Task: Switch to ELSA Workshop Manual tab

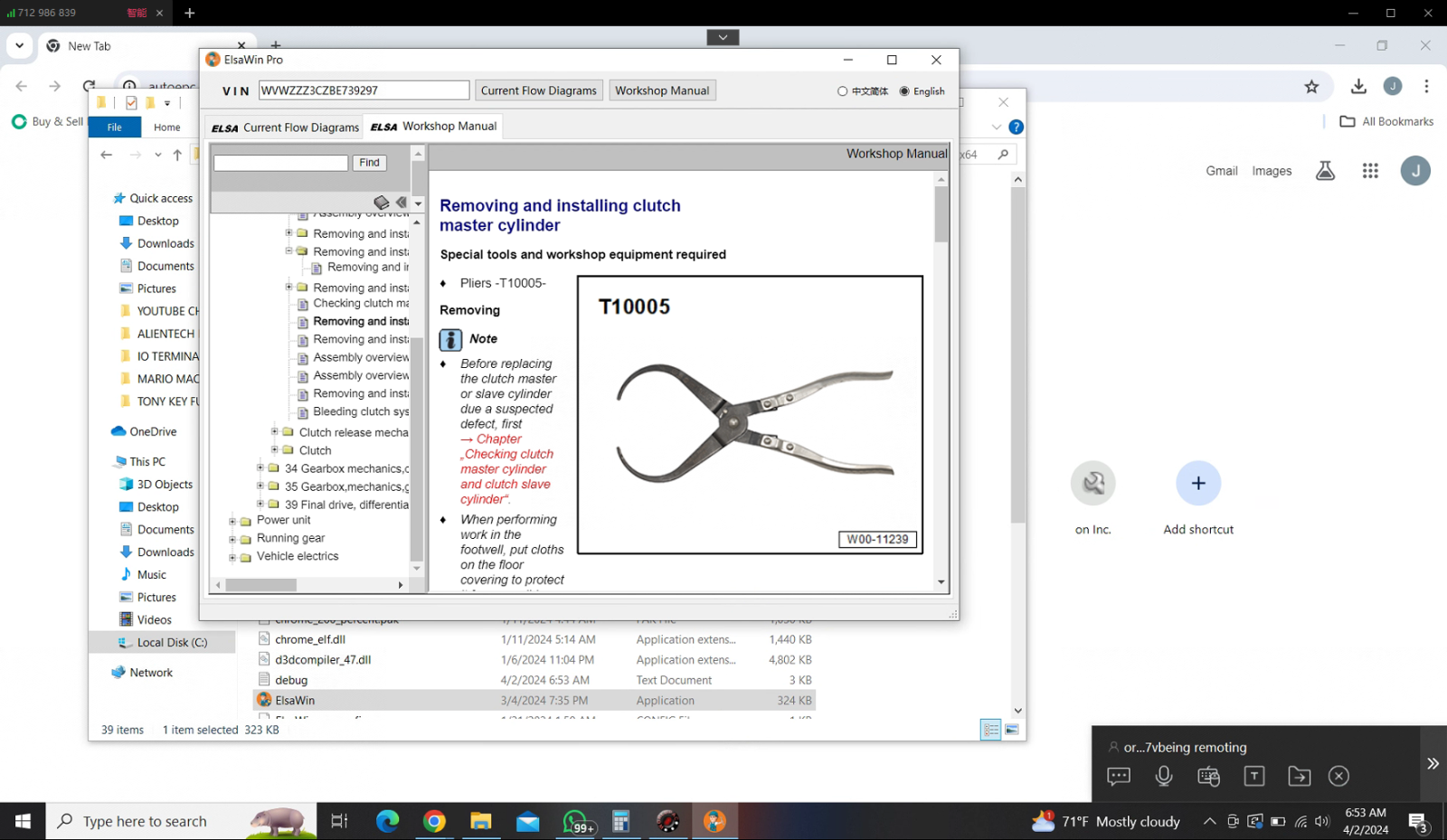Action: pos(433,127)
